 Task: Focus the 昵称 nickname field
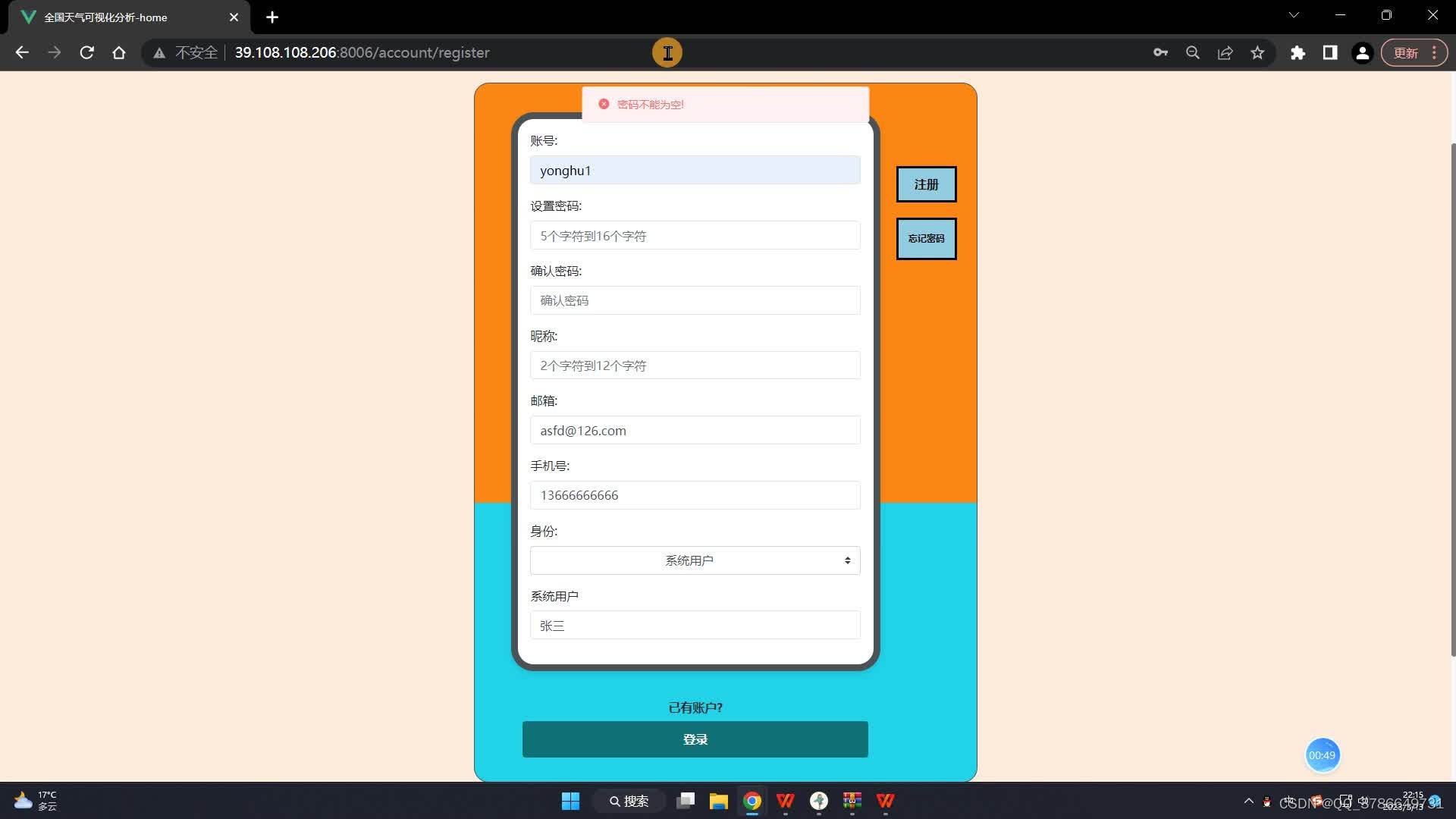click(x=695, y=366)
